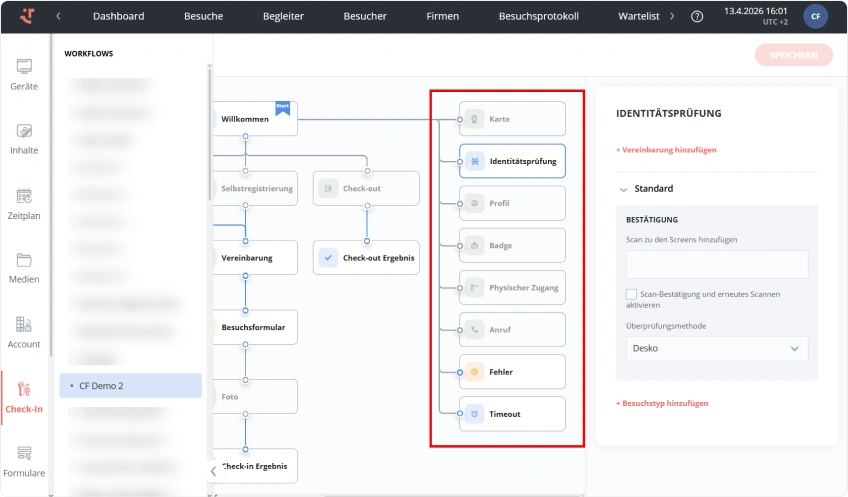Click the Fehler node connector dot
The height and width of the screenshot is (497, 848).
[x=460, y=372]
